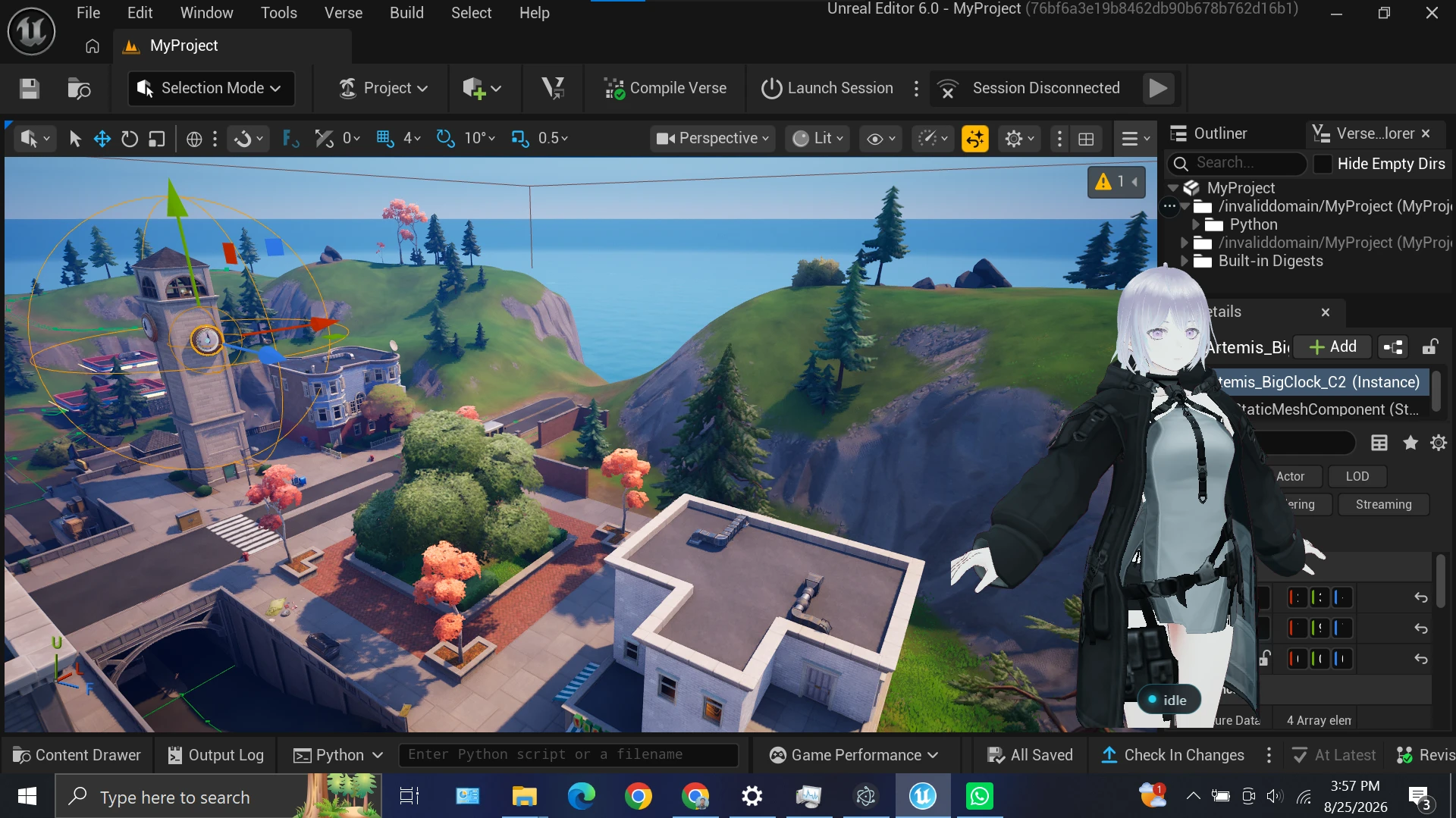
Task: Toggle rotation snapping icon next to 10°
Action: click(445, 139)
